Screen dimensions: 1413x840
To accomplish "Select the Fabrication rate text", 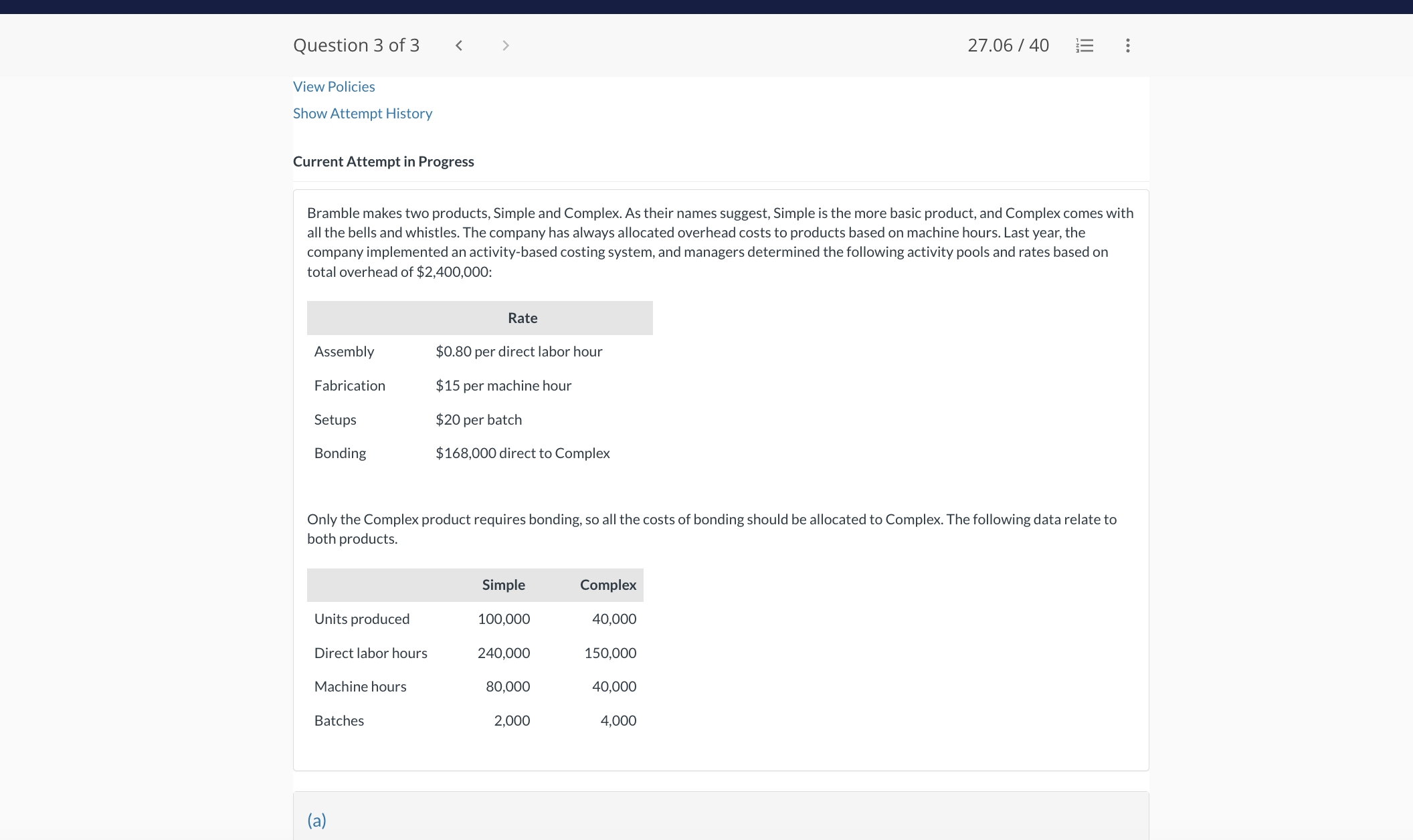I will tap(503, 386).
